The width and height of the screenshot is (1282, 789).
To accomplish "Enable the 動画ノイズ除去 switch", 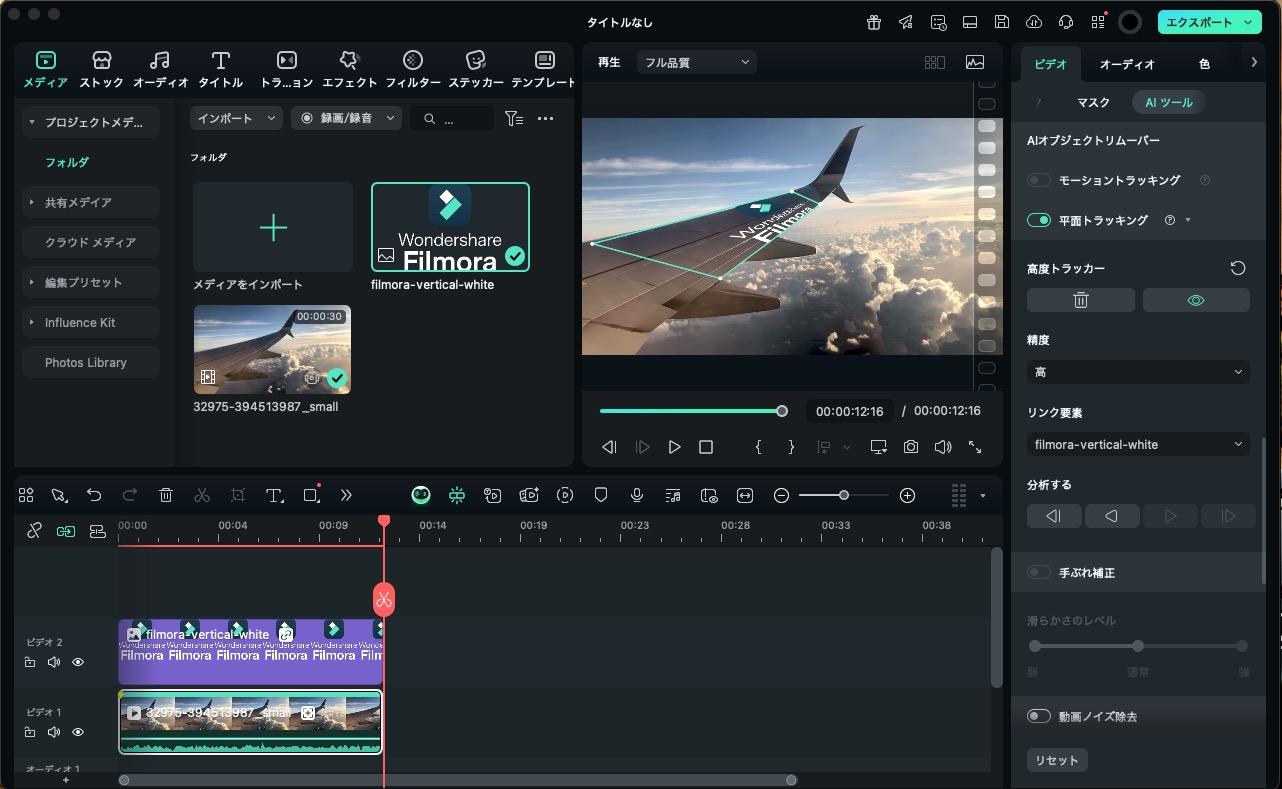I will (x=1039, y=716).
